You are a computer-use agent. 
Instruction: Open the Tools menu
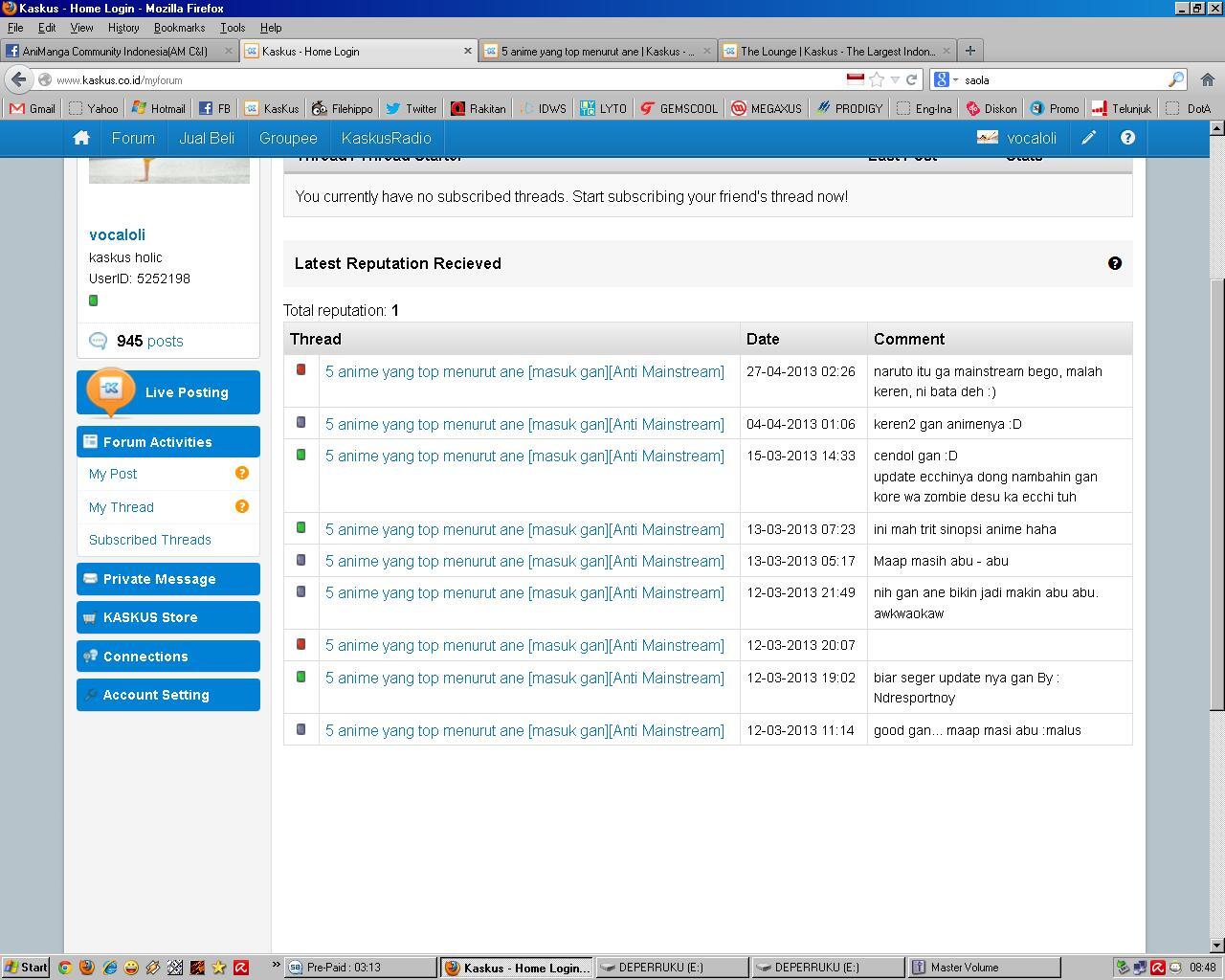[233, 28]
